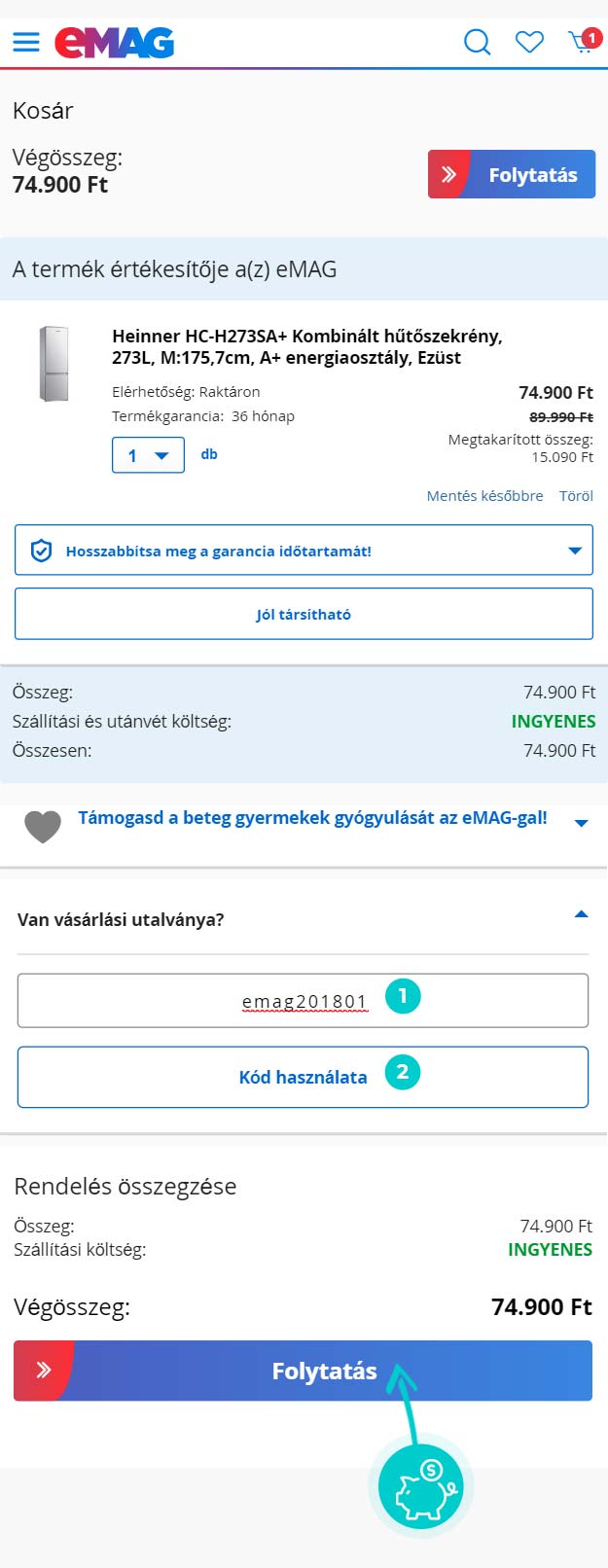This screenshot has height=1568, width=608.
Task: Open the favorites heart icon
Action: coord(529,42)
